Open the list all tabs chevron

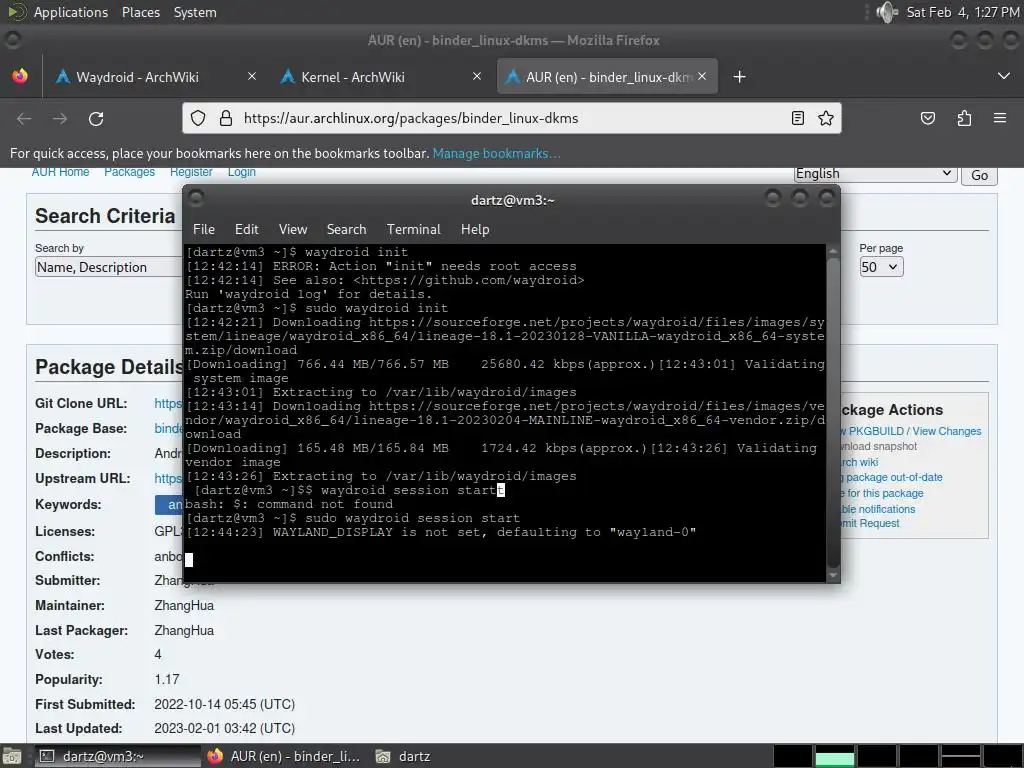pyautogui.click(x=1004, y=76)
